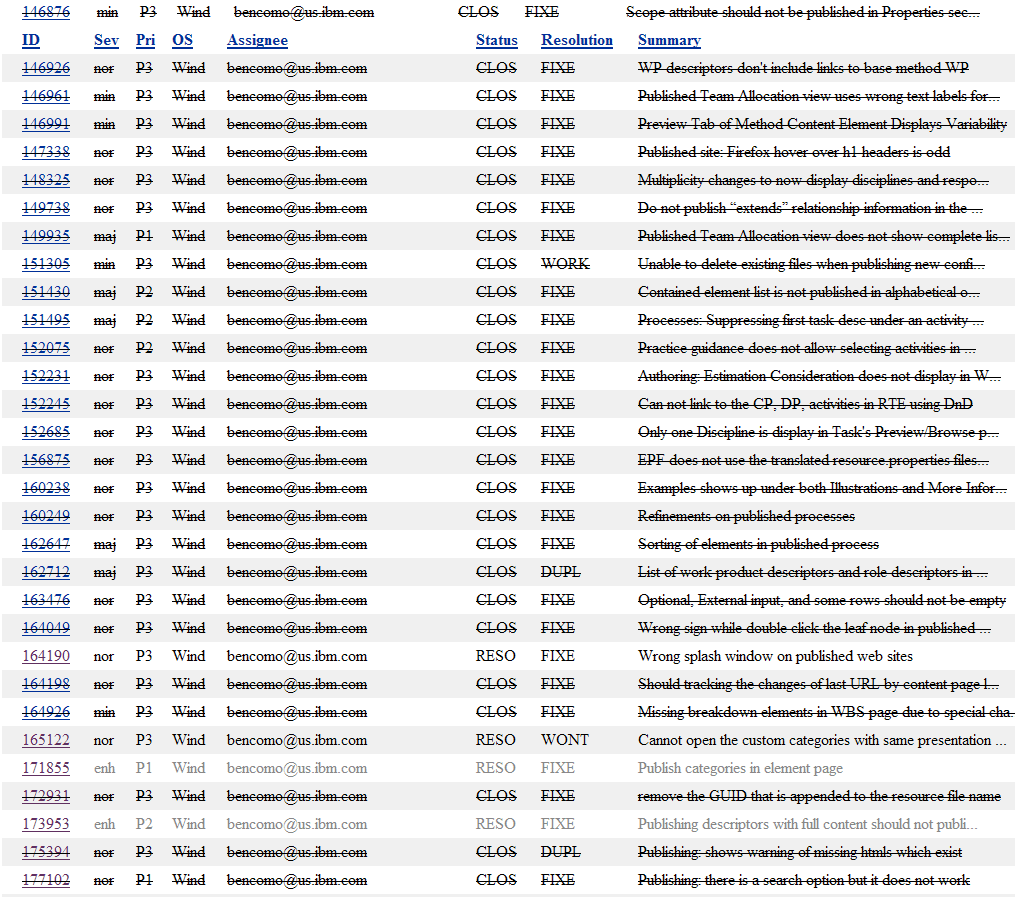Sort by Status column header
This screenshot has width=1015, height=897.
tap(496, 40)
